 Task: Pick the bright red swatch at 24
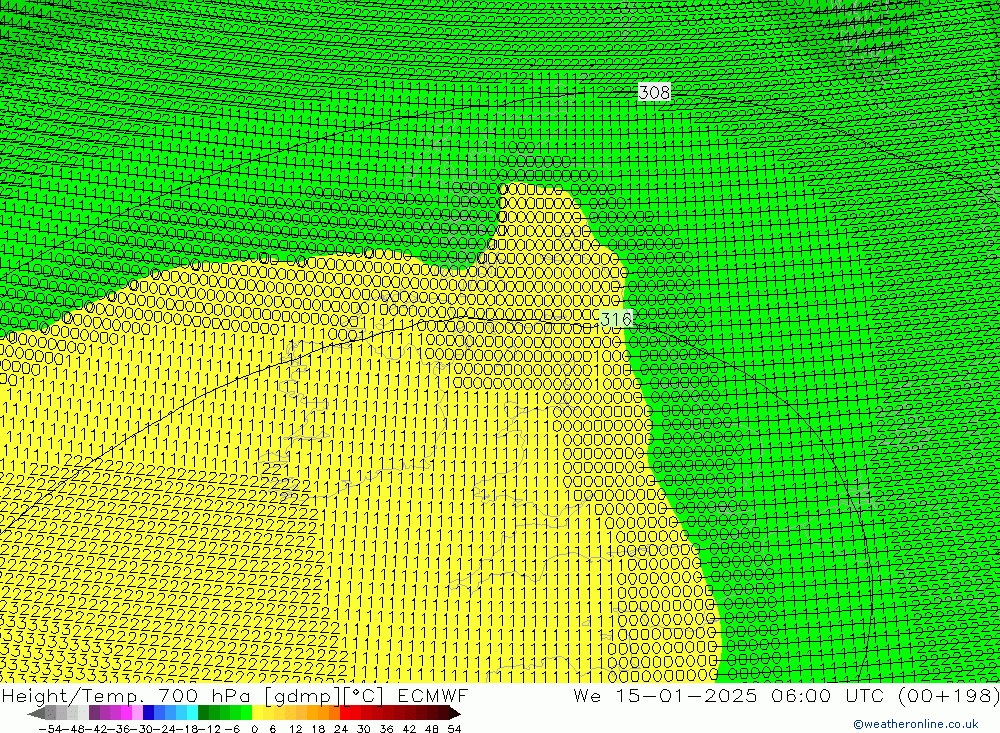(x=345, y=713)
